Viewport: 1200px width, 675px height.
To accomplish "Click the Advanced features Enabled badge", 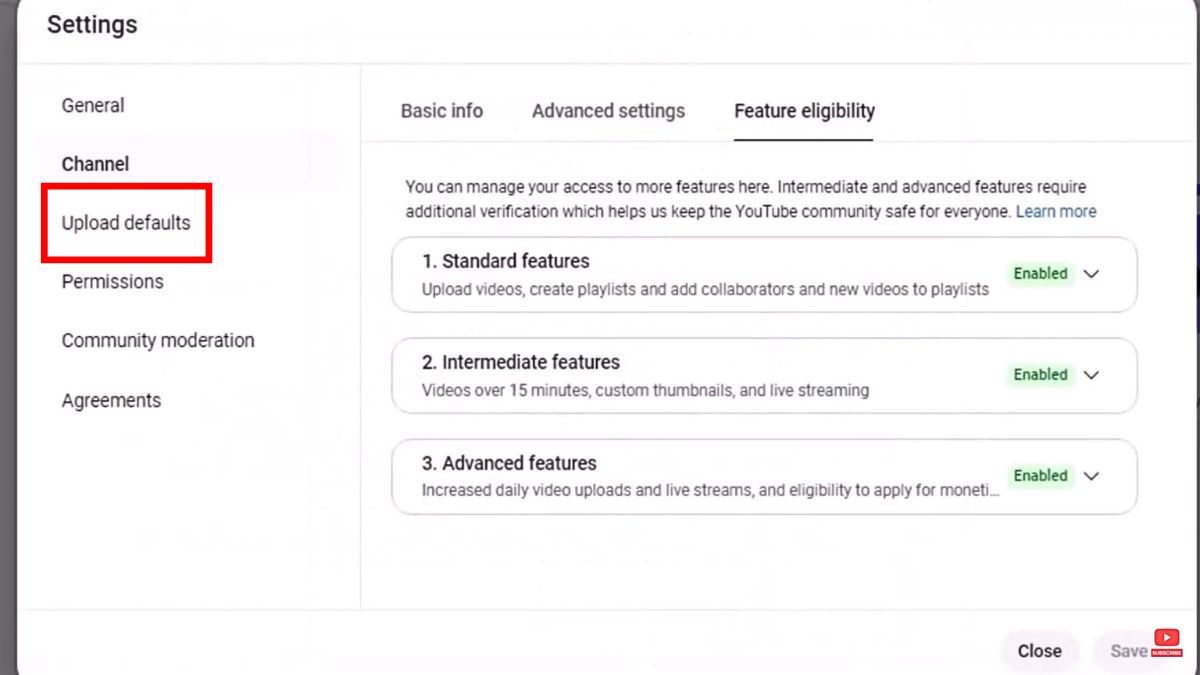I will pos(1040,476).
